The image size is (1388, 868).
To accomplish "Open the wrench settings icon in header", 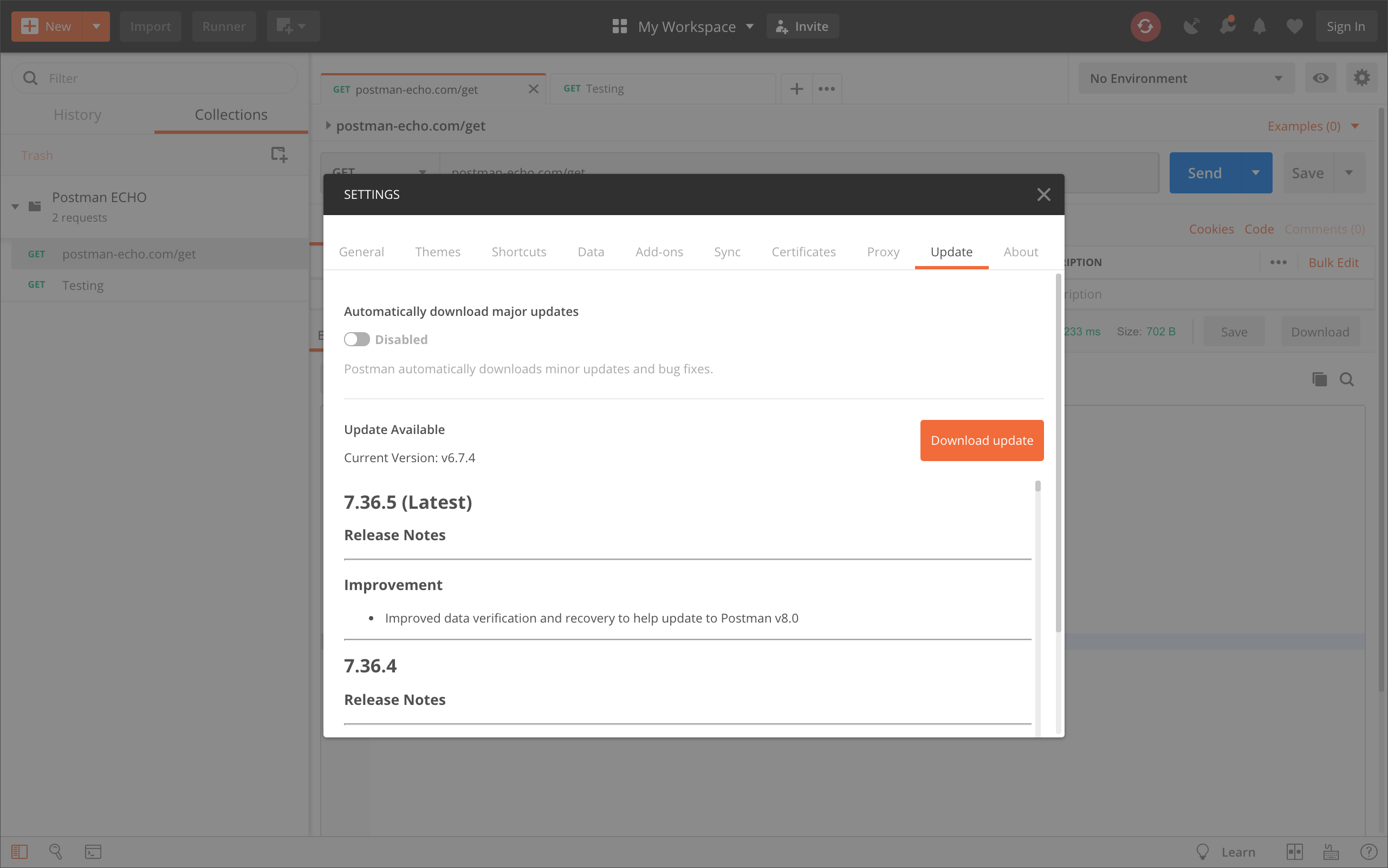I will [x=1227, y=27].
